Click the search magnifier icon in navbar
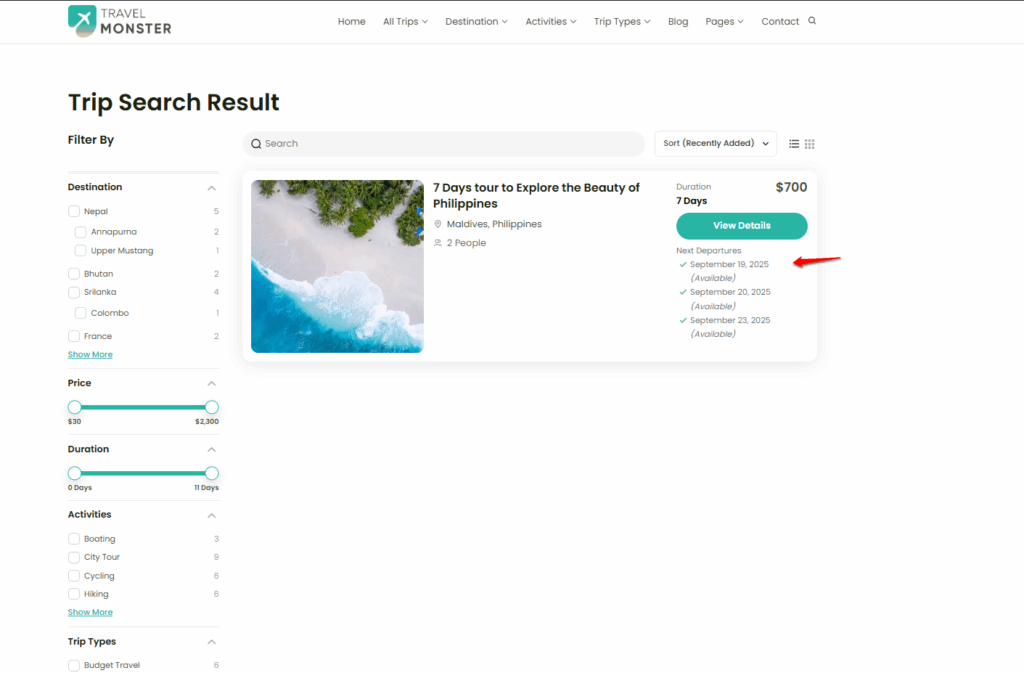The height and width of the screenshot is (673, 1024). point(812,21)
